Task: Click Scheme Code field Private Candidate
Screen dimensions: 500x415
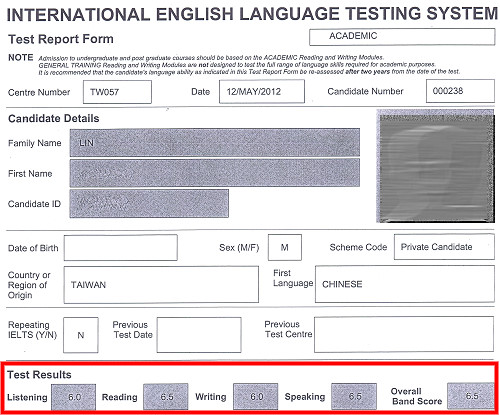Action: (x=444, y=247)
